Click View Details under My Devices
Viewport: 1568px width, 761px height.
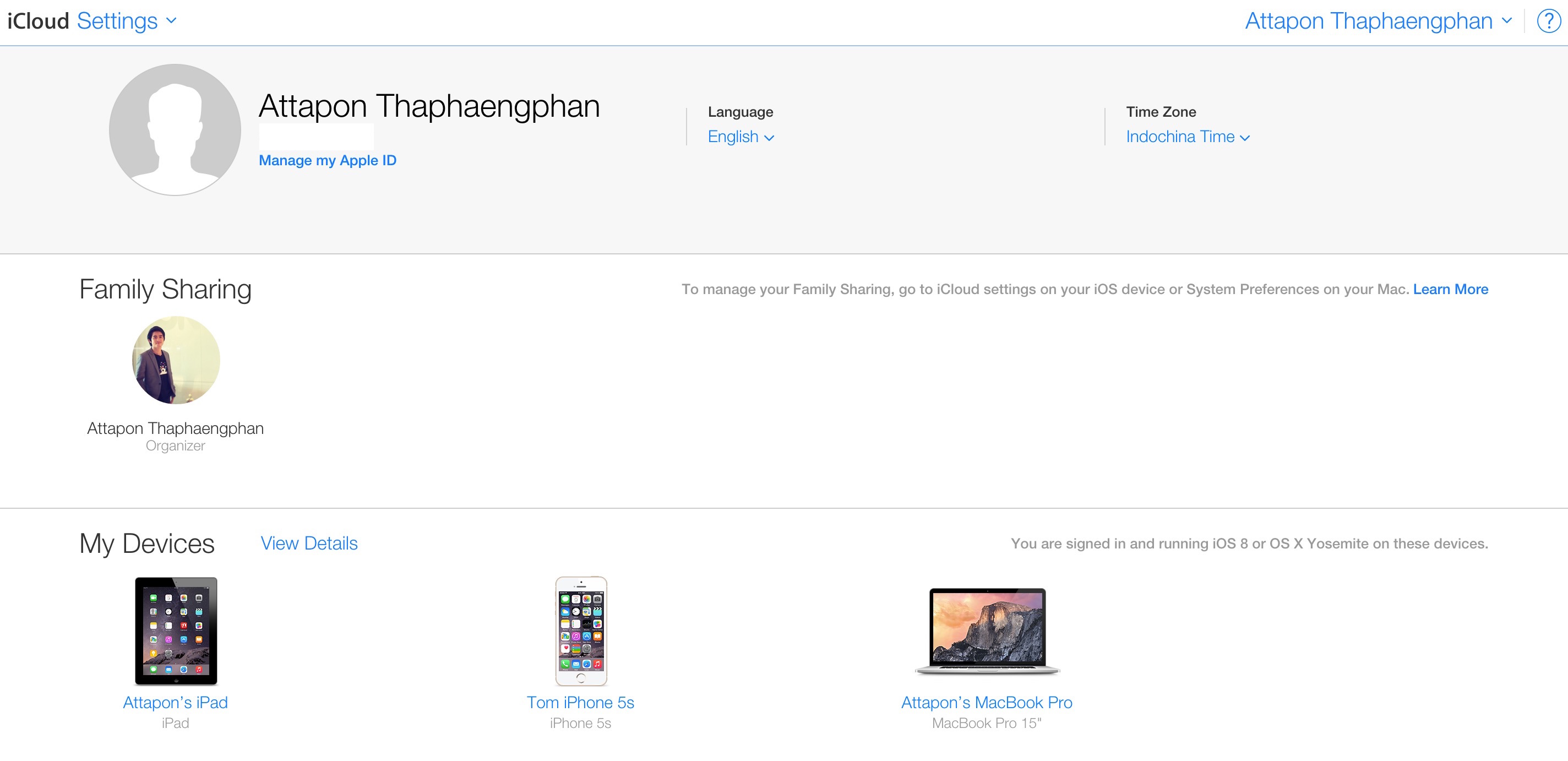tap(309, 543)
